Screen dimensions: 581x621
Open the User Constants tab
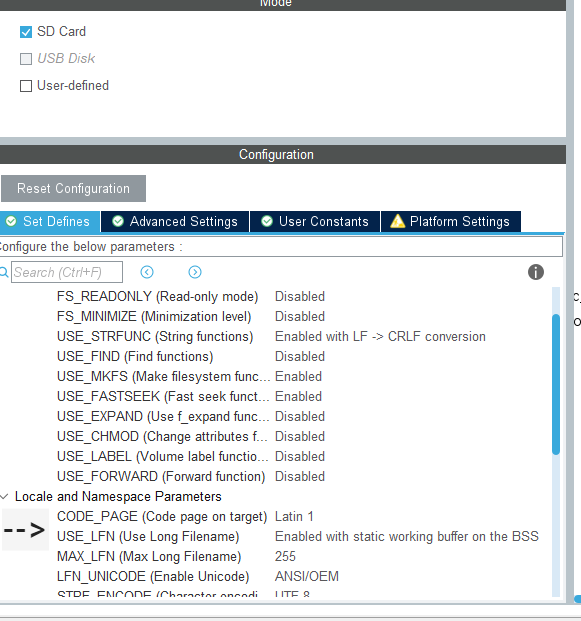click(x=315, y=221)
